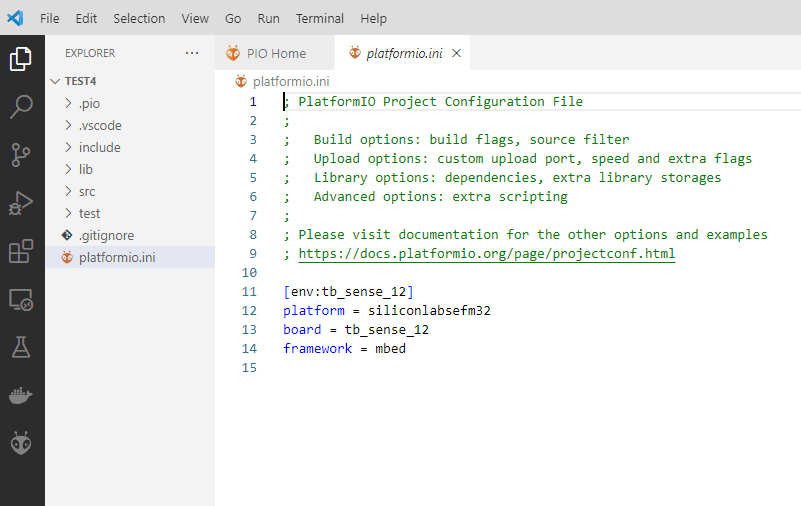Switch to the PIO Home tab
Viewport: 801px width, 506px height.
click(275, 53)
